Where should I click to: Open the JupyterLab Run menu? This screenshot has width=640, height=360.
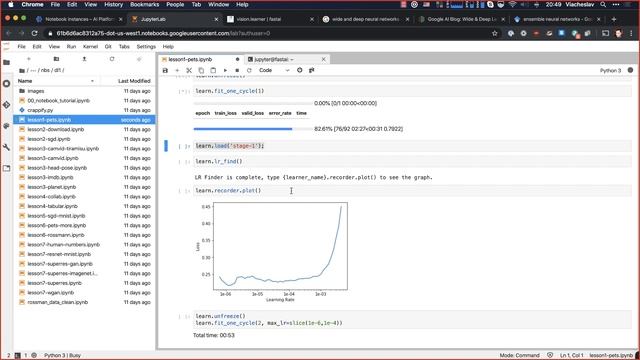tap(71, 47)
